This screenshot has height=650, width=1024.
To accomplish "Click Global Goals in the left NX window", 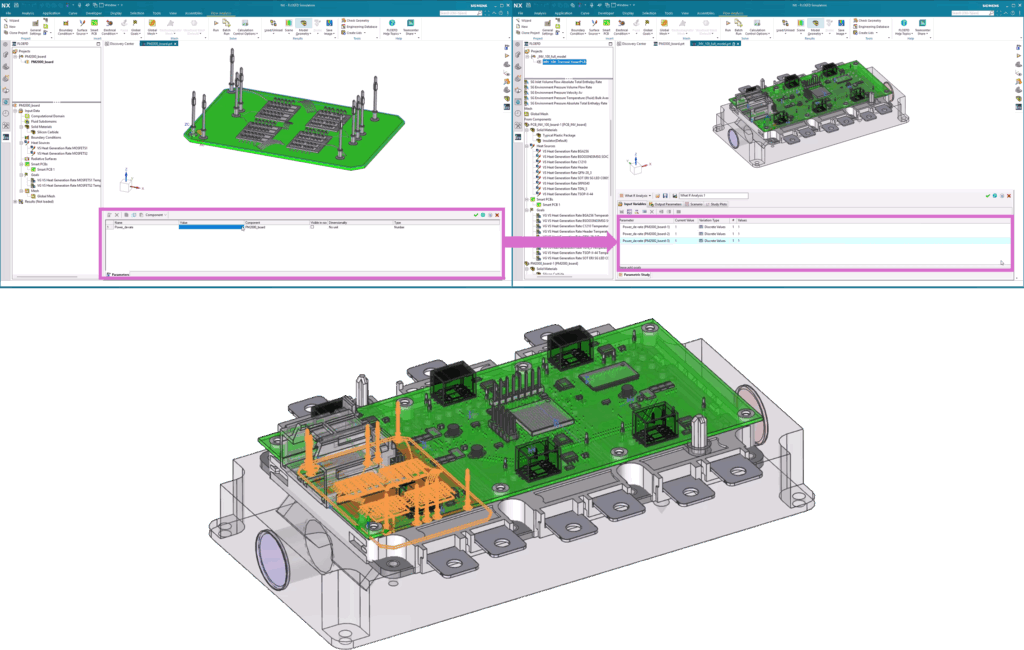I will [136, 27].
